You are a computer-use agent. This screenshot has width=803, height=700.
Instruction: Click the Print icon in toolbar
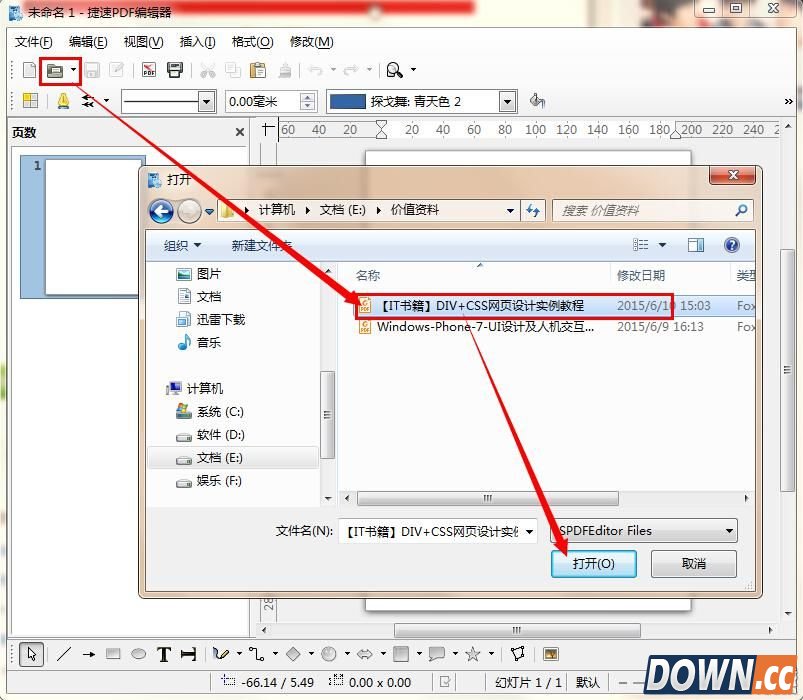[175, 70]
